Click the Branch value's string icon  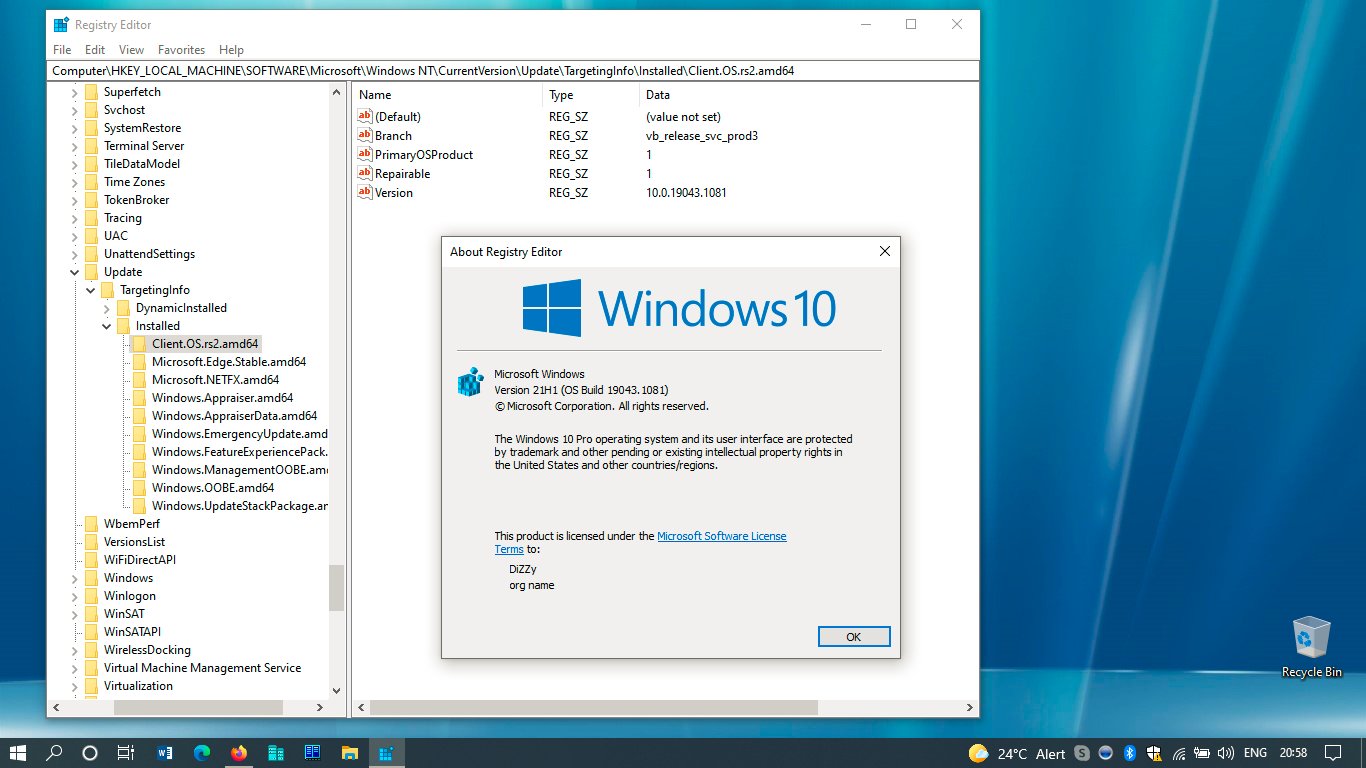pos(365,135)
